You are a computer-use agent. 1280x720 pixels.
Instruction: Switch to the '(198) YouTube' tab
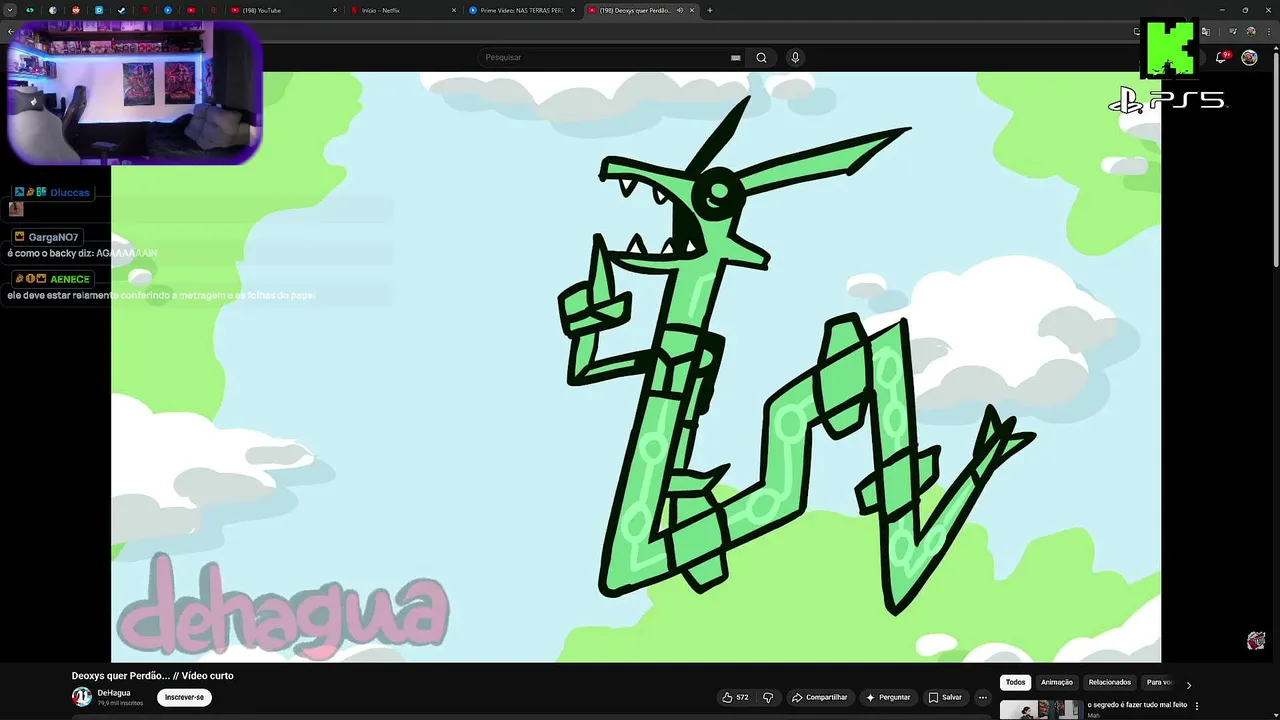coord(285,10)
